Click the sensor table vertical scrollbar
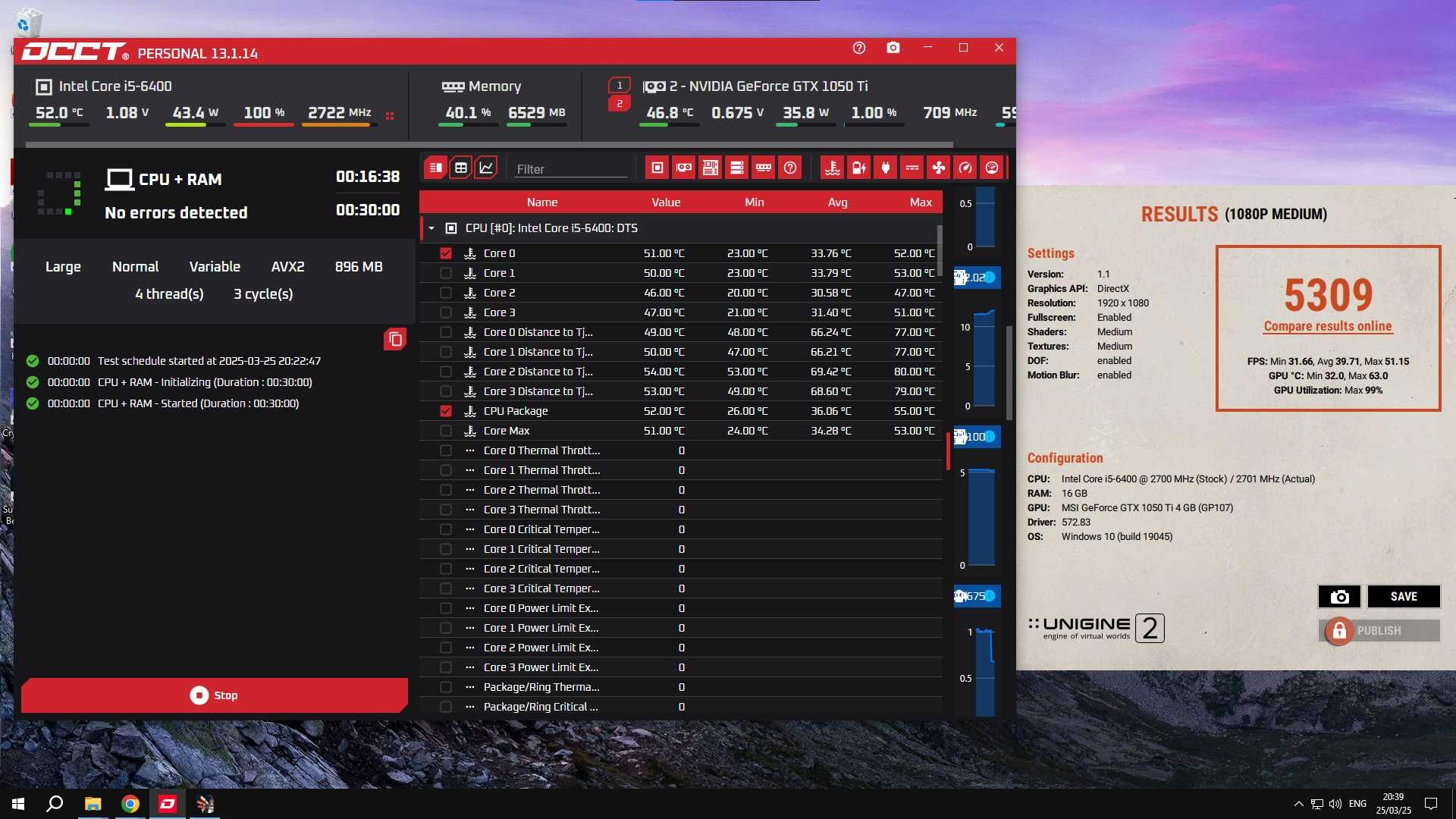The height and width of the screenshot is (819, 1456). [940, 250]
